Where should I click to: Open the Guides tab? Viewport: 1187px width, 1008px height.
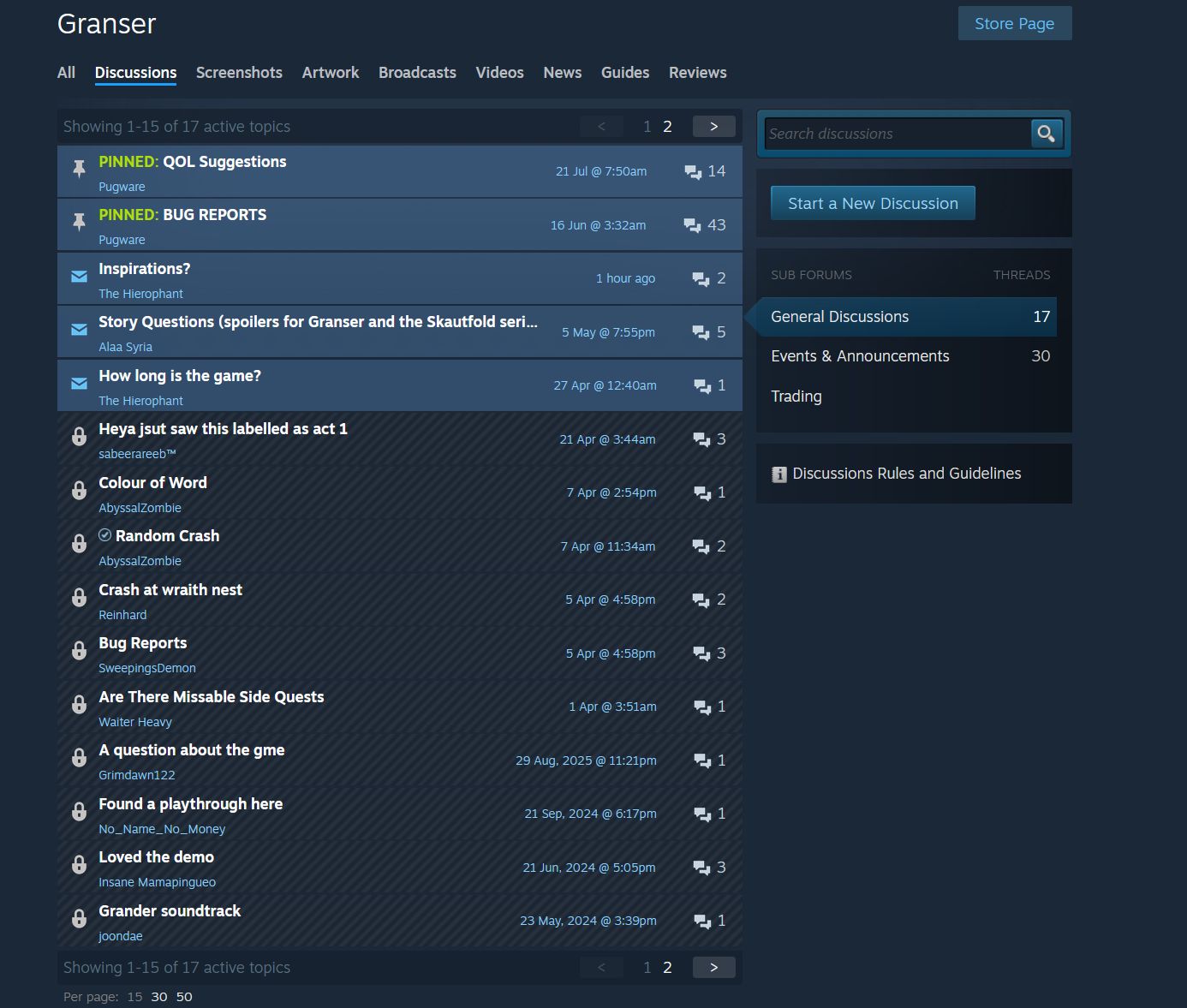625,73
